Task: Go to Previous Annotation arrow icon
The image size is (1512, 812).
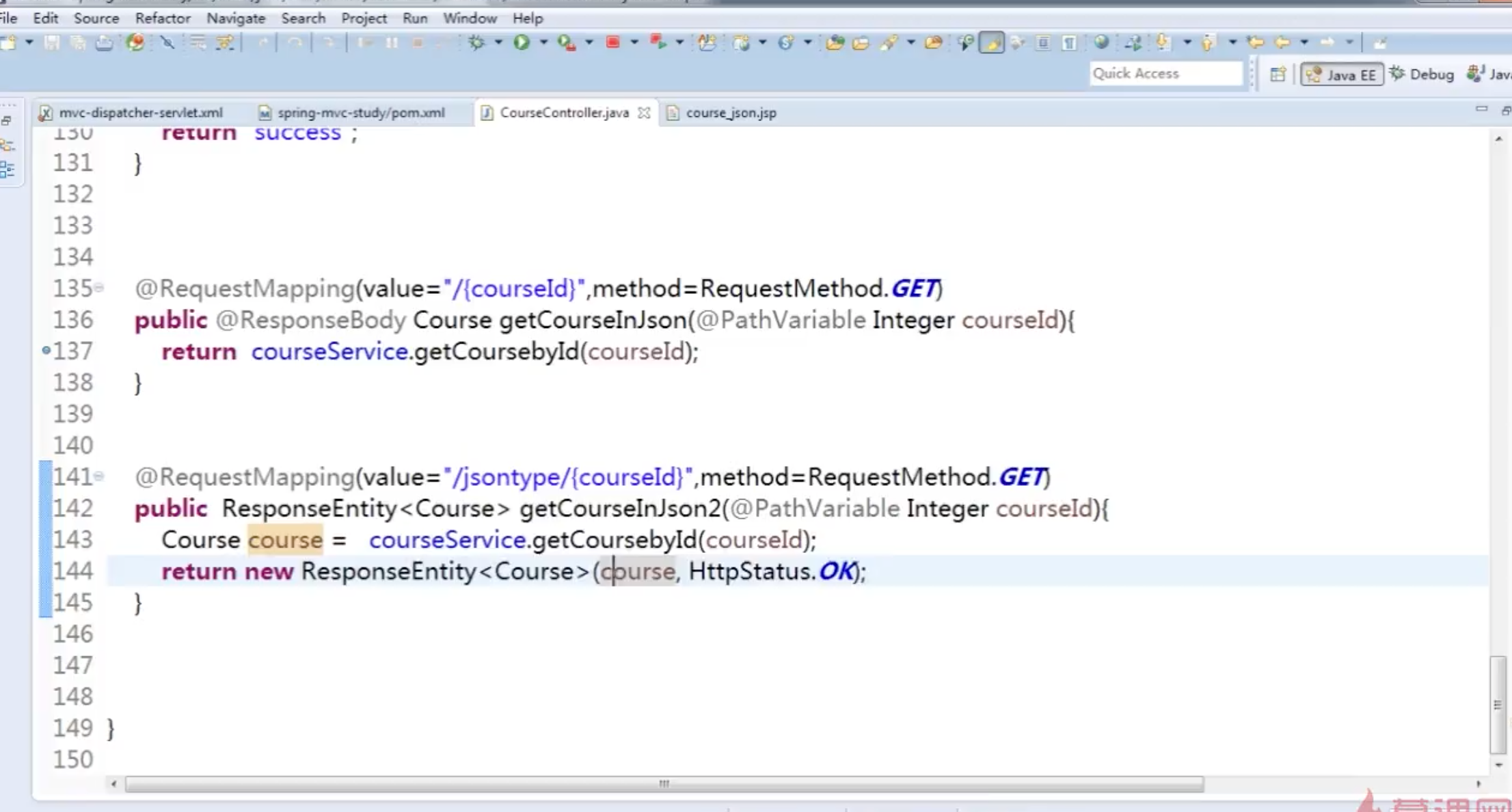Action: click(x=1208, y=43)
